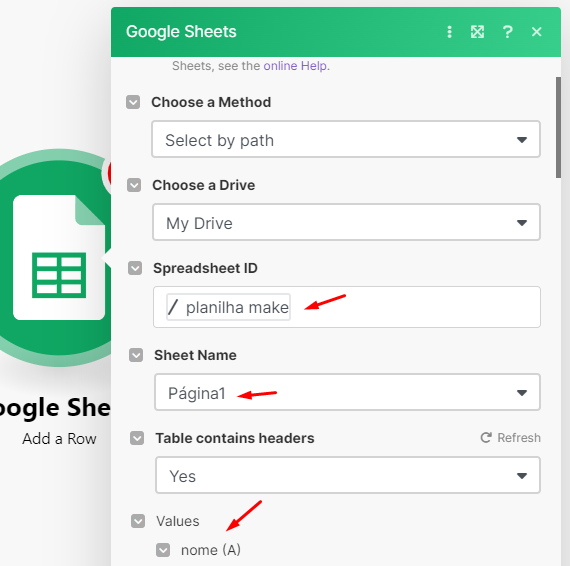Click the Sheet Name label
The height and width of the screenshot is (566, 570).
click(x=195, y=355)
